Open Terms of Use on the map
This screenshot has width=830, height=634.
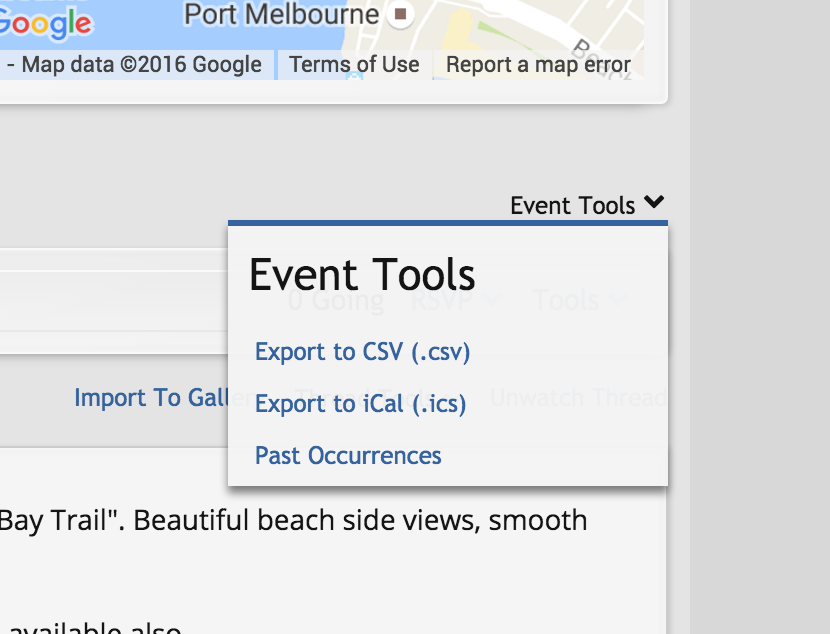354,65
